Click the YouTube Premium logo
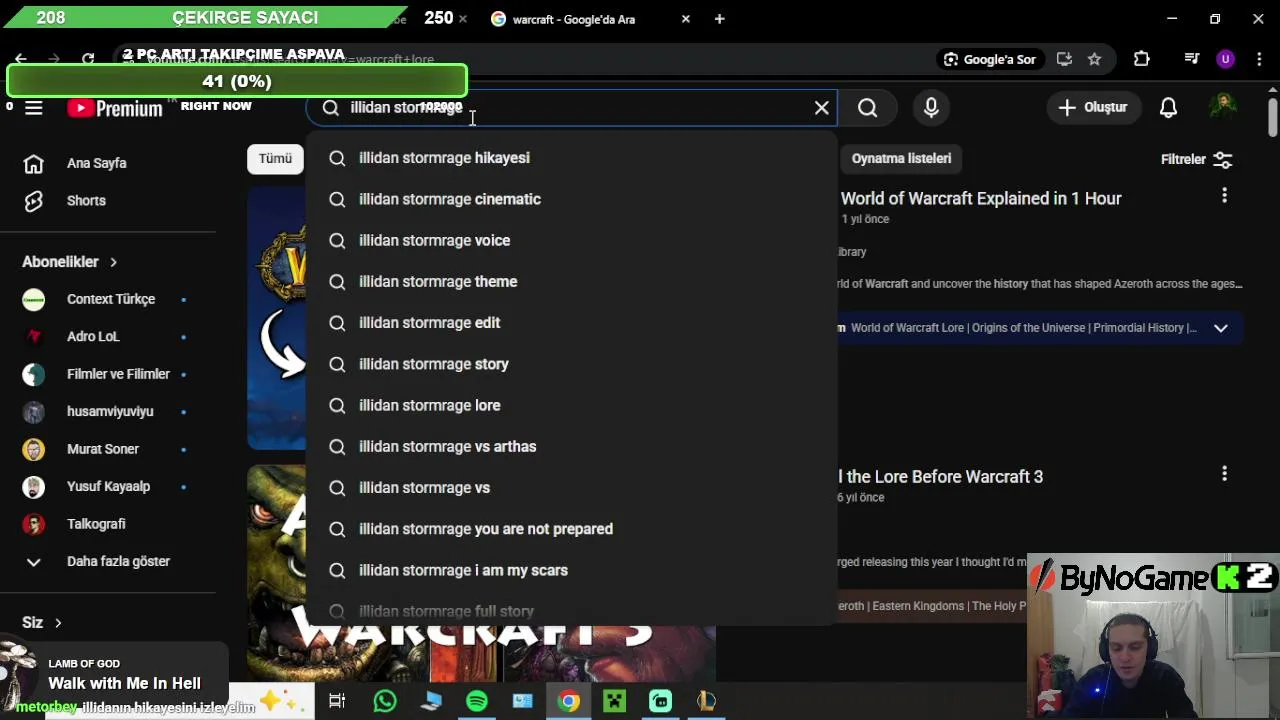This screenshot has width=1280, height=720. click(115, 108)
